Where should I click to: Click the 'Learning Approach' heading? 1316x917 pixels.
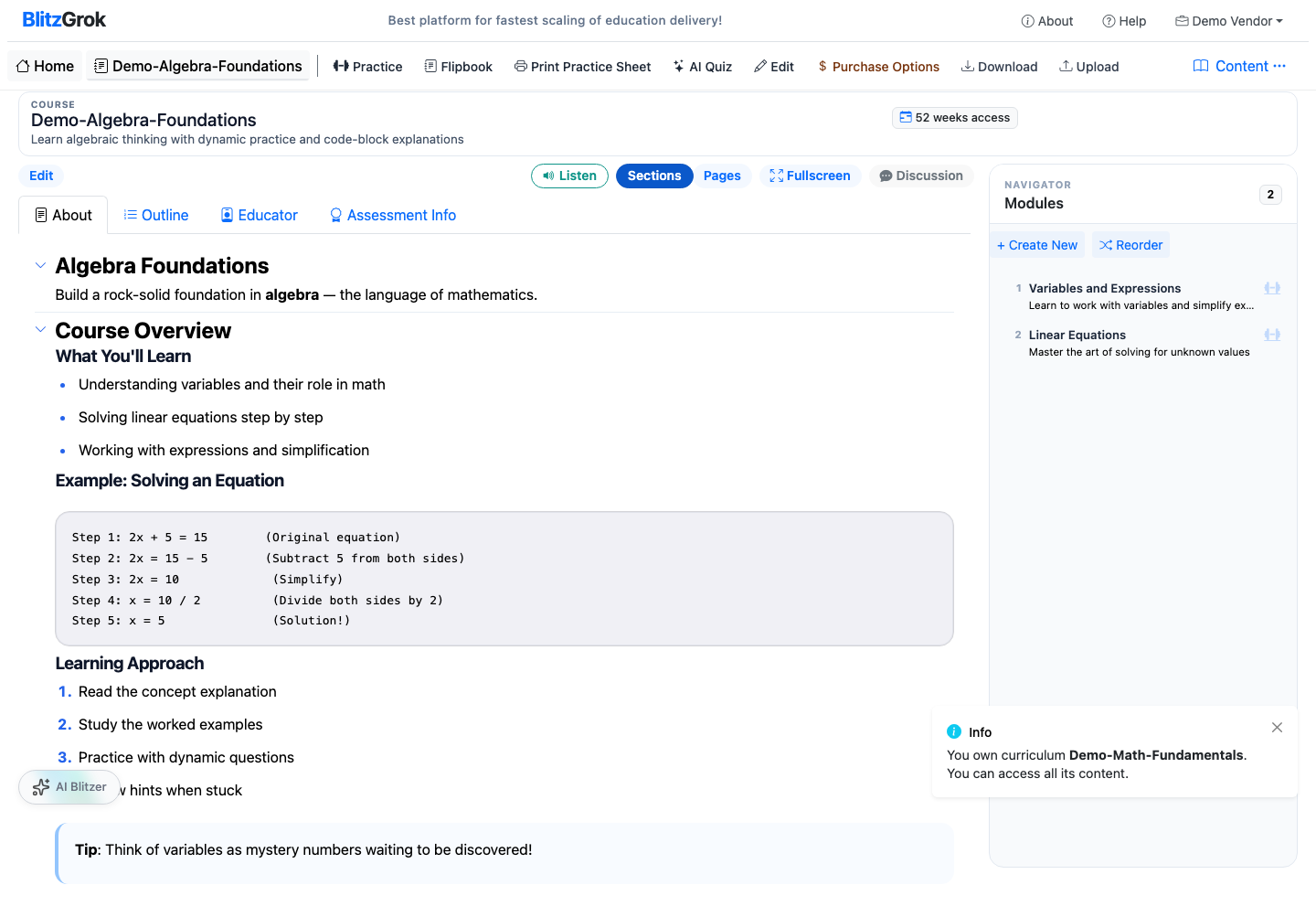tap(130, 664)
